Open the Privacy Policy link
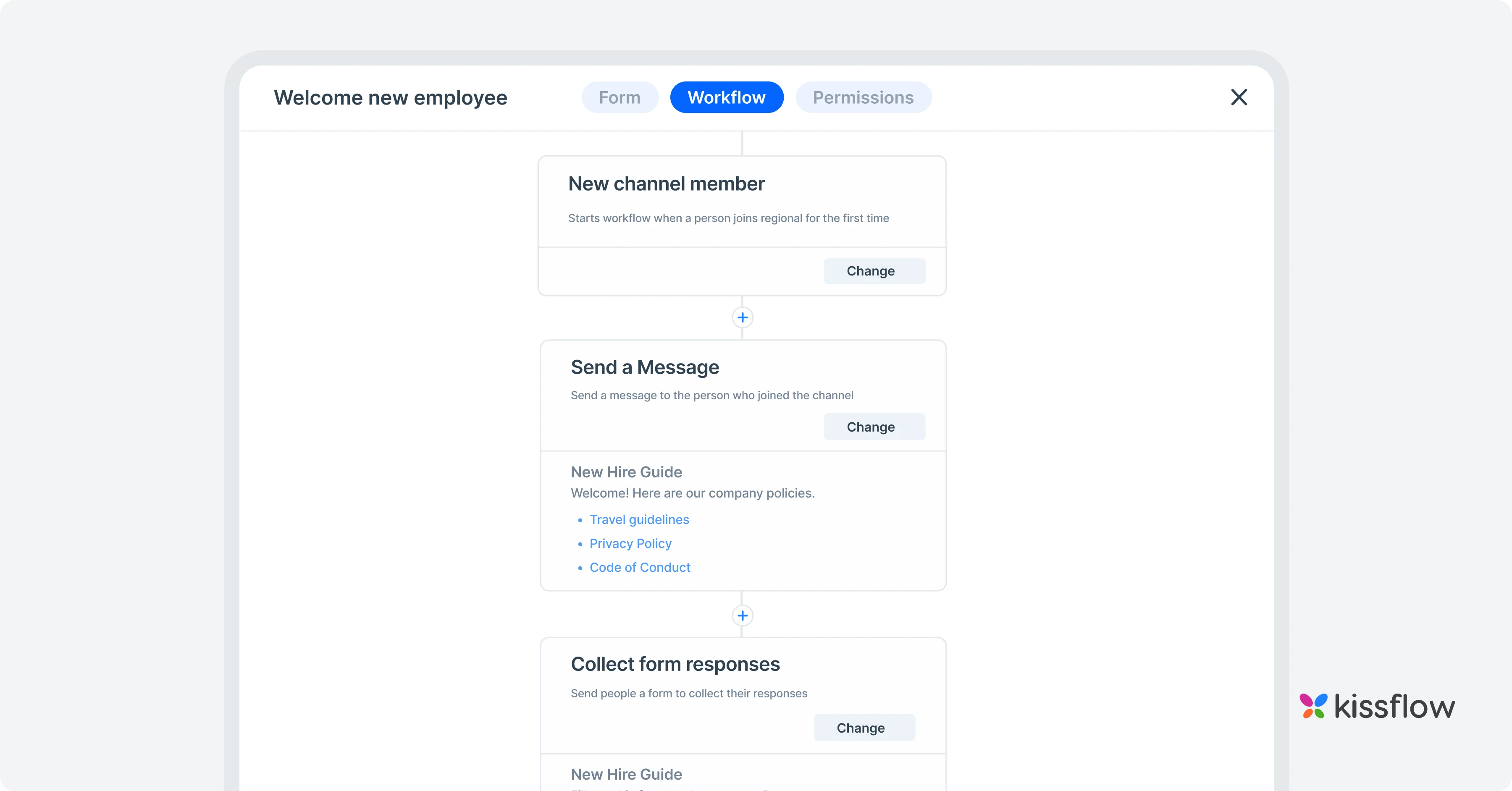1512x791 pixels. tap(630, 544)
